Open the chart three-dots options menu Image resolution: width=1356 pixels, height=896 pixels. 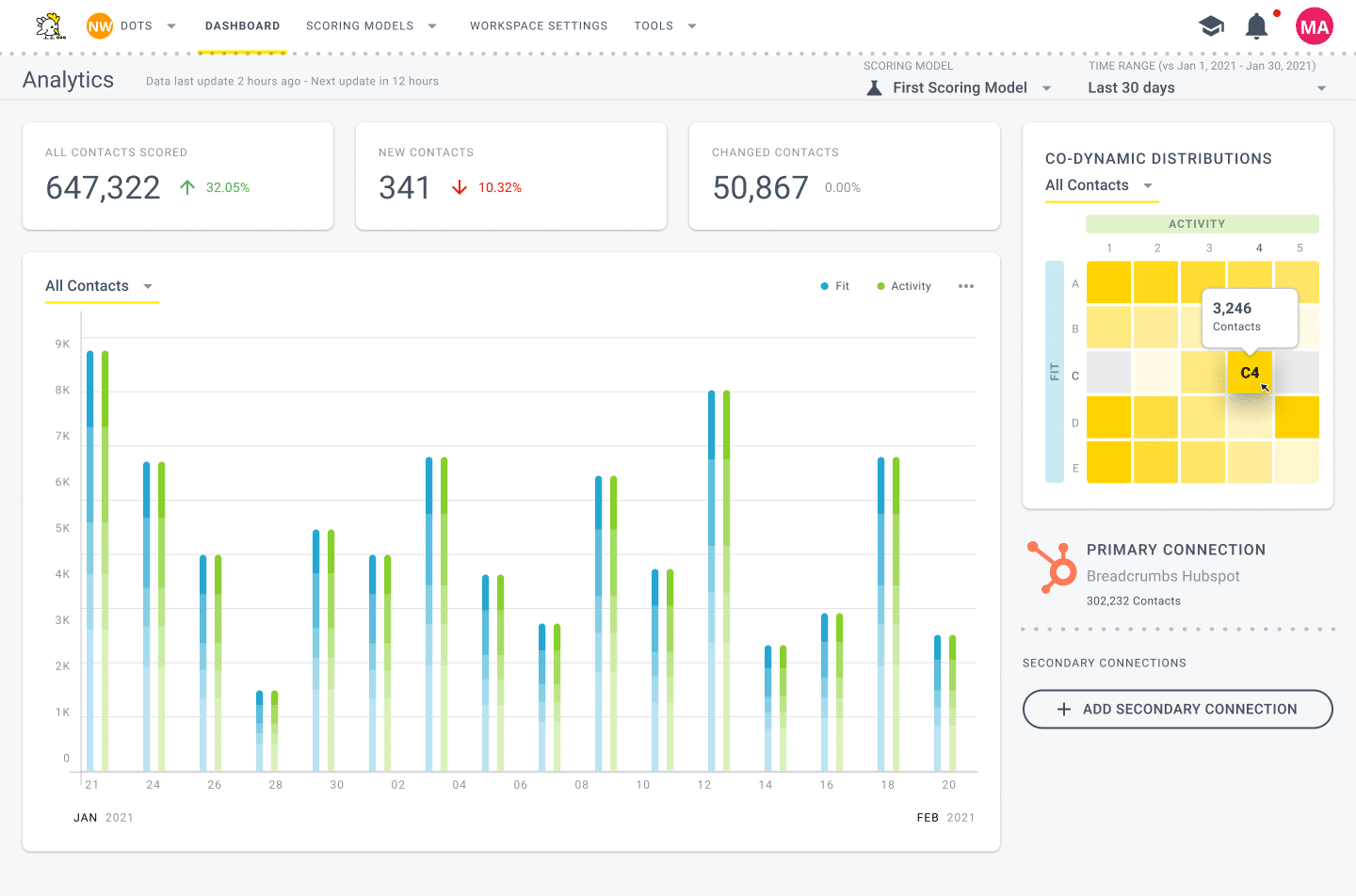966,286
